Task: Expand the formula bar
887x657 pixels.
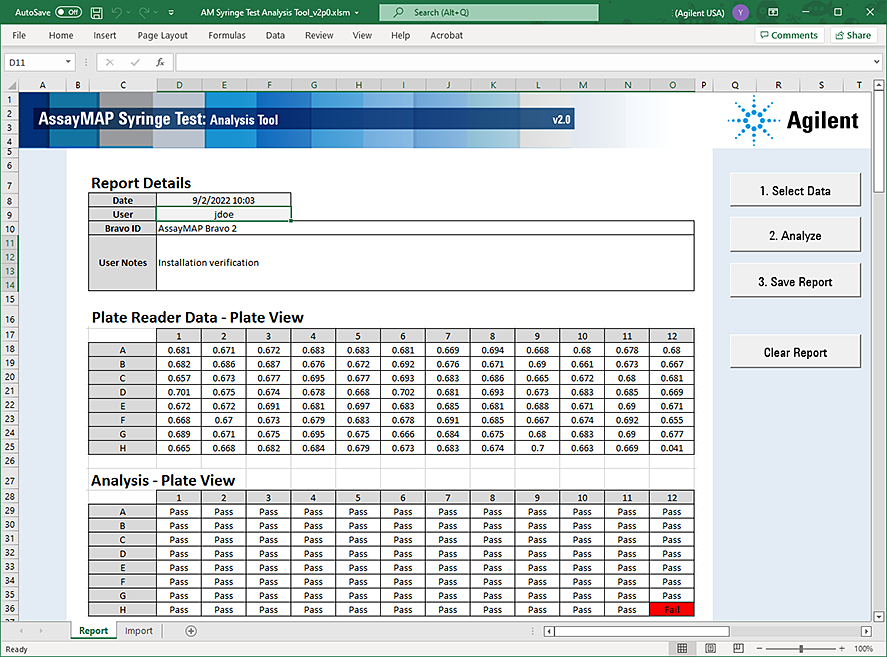Action: (x=876, y=62)
